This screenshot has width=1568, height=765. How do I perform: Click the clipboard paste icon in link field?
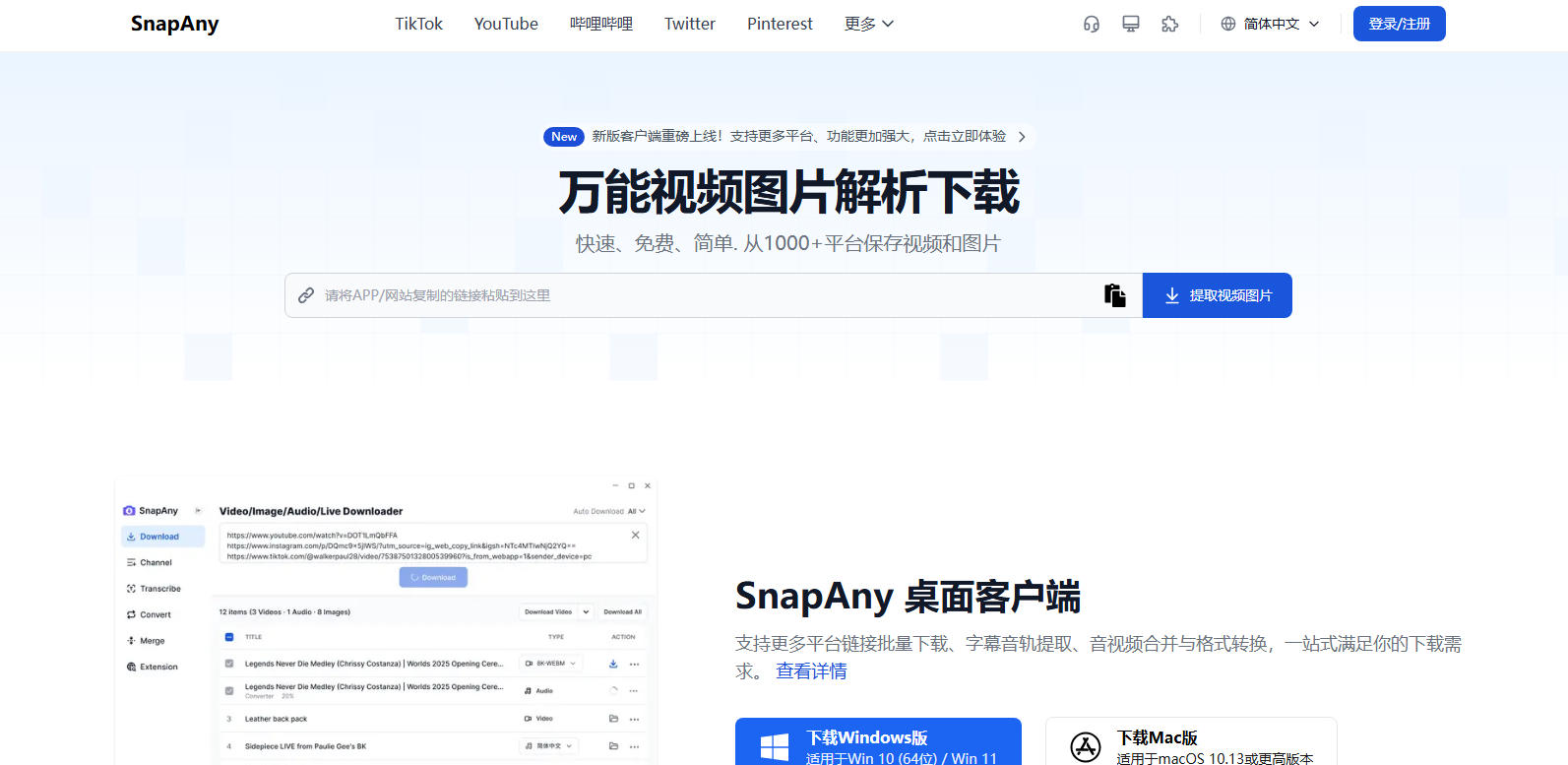[x=1114, y=295]
